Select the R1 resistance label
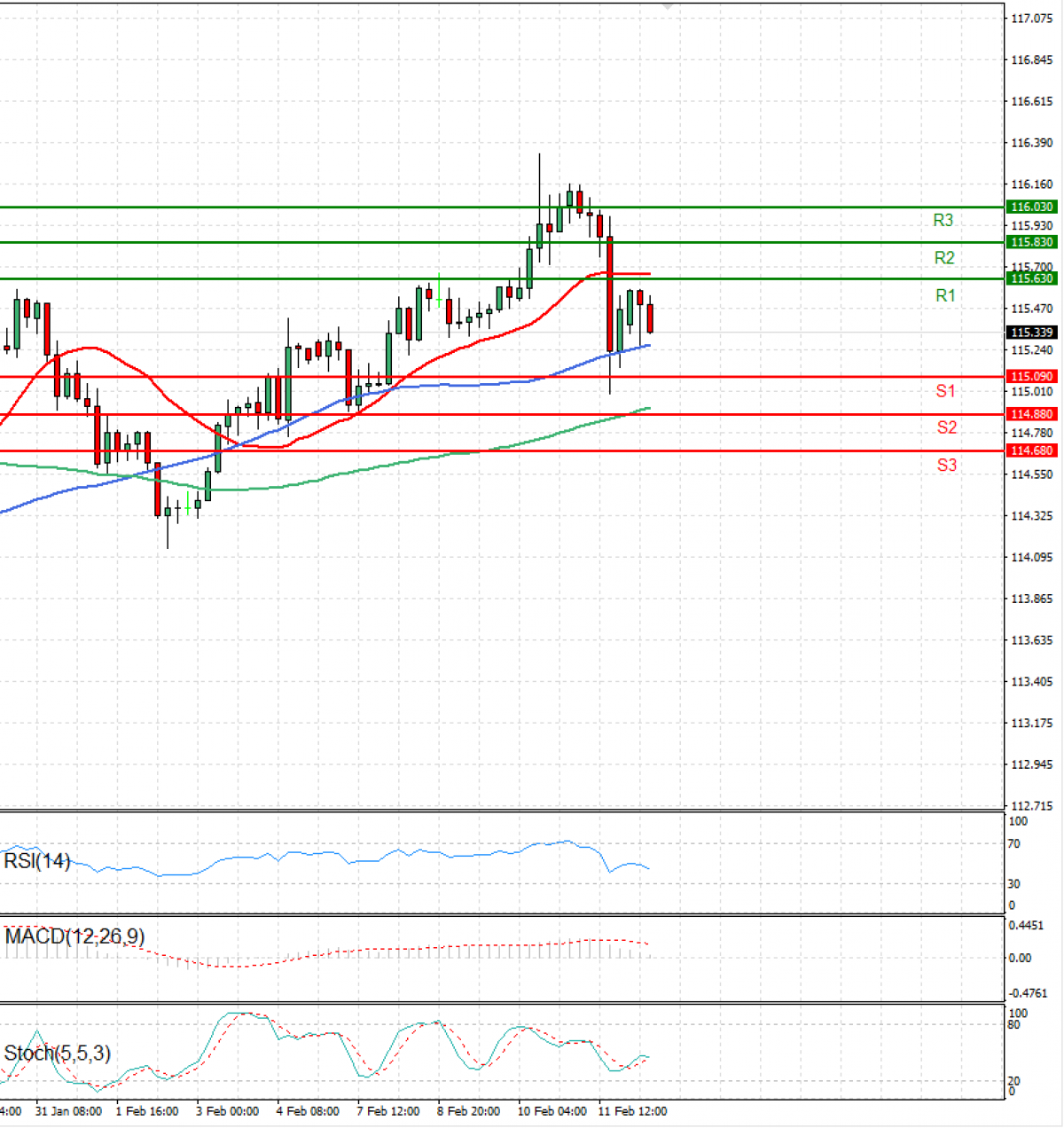 [945, 295]
